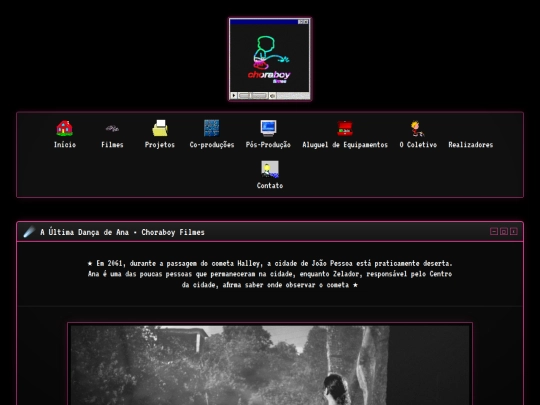
Task: Go to Pós-Produção label
Action: click(x=268, y=145)
